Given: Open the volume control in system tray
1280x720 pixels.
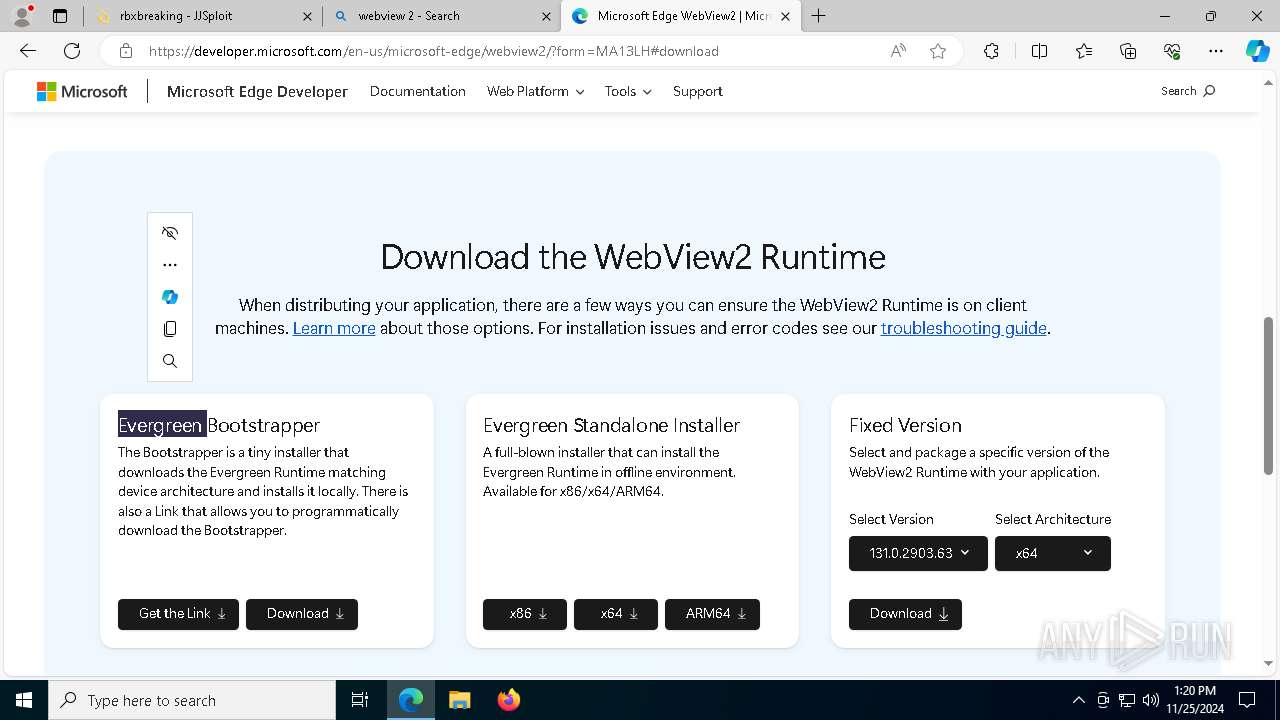Looking at the screenshot, I should pyautogui.click(x=1151, y=700).
